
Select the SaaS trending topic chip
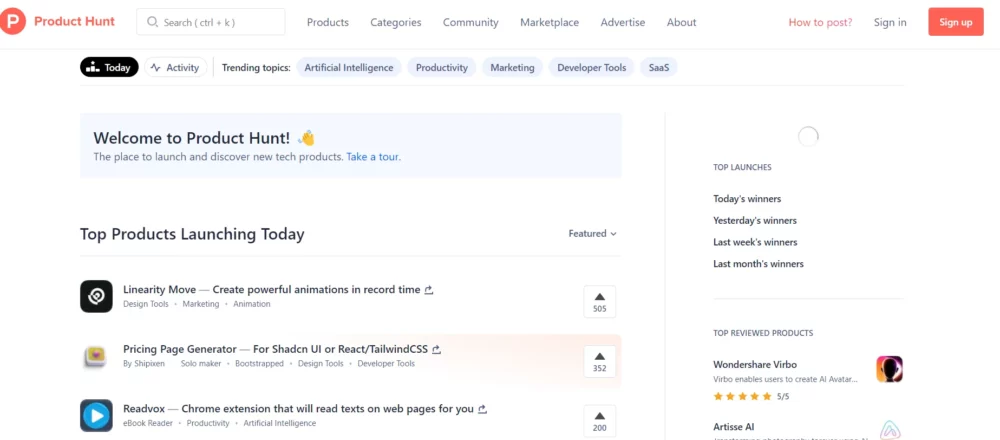[659, 67]
